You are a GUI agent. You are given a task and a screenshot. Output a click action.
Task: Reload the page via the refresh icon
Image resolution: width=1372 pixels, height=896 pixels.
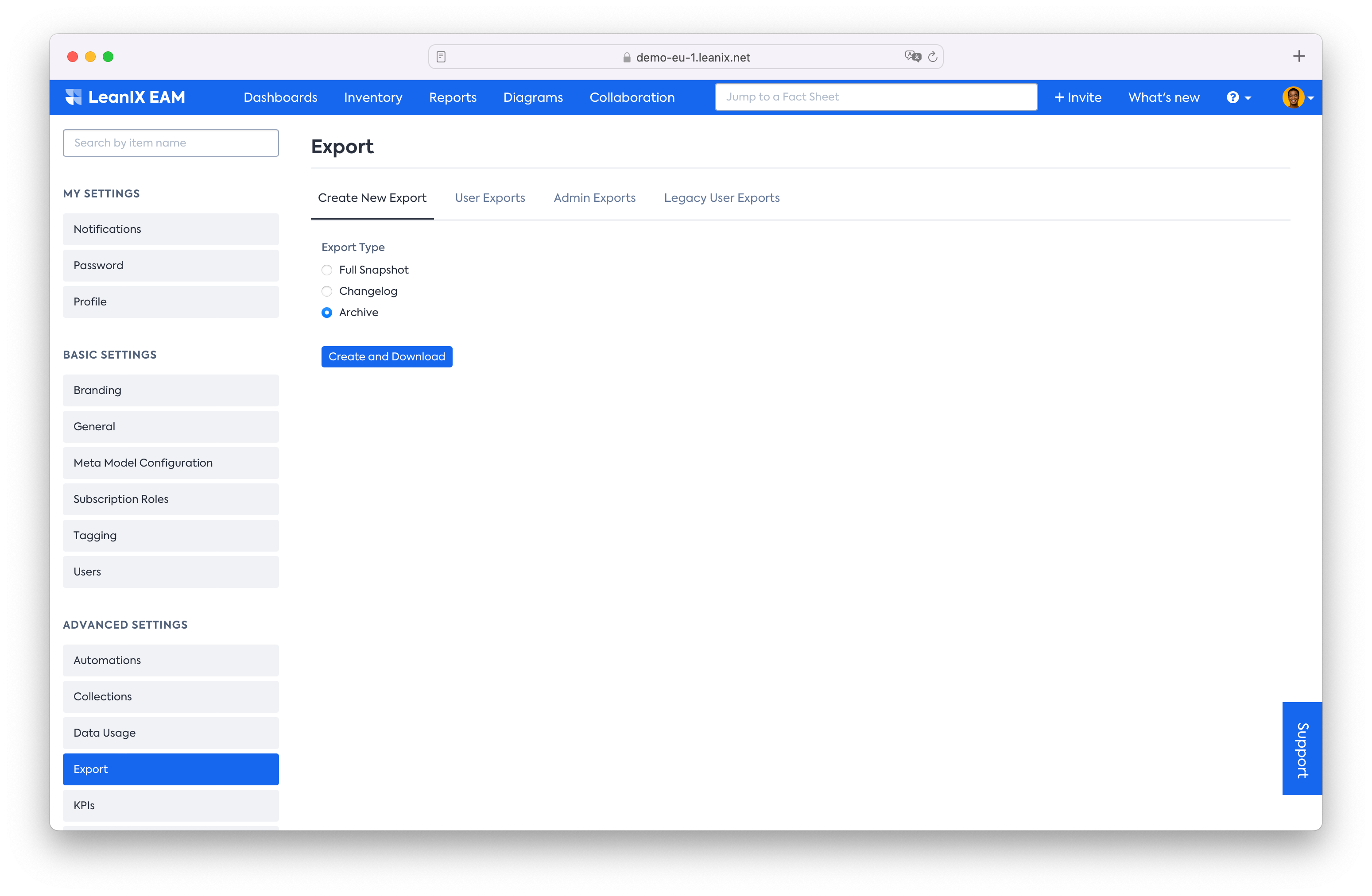pyautogui.click(x=933, y=57)
